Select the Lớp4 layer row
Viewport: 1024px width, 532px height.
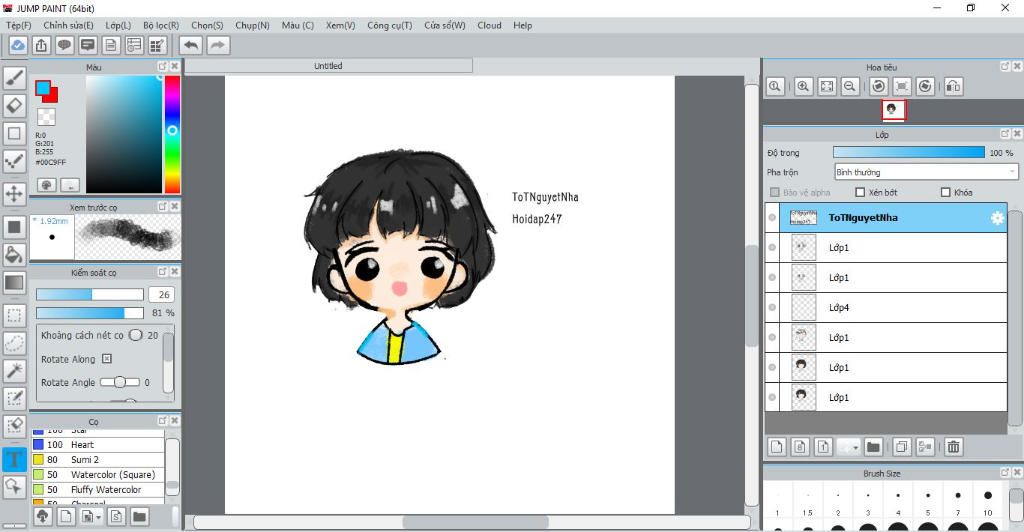click(886, 307)
